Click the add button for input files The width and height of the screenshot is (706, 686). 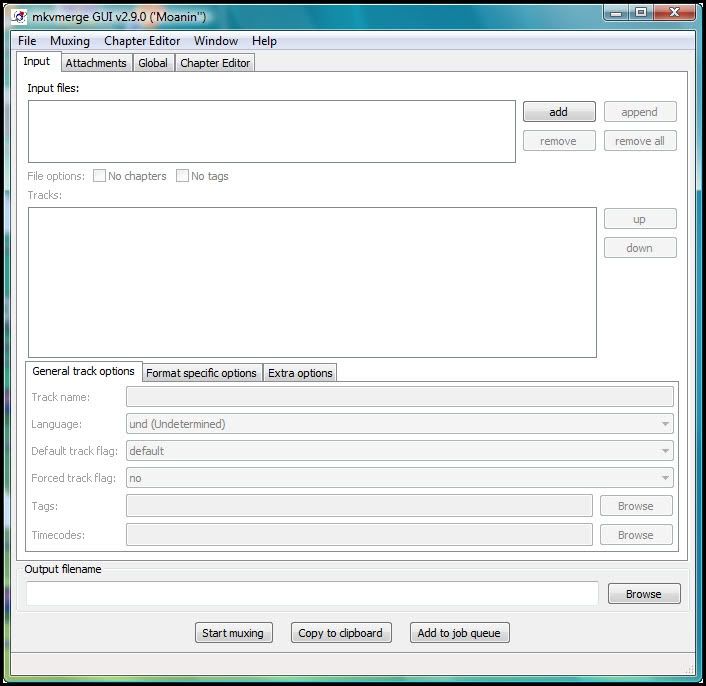click(559, 112)
